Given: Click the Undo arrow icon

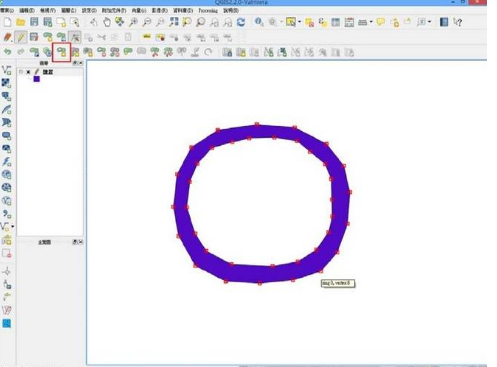Looking at the screenshot, I should (x=7, y=52).
